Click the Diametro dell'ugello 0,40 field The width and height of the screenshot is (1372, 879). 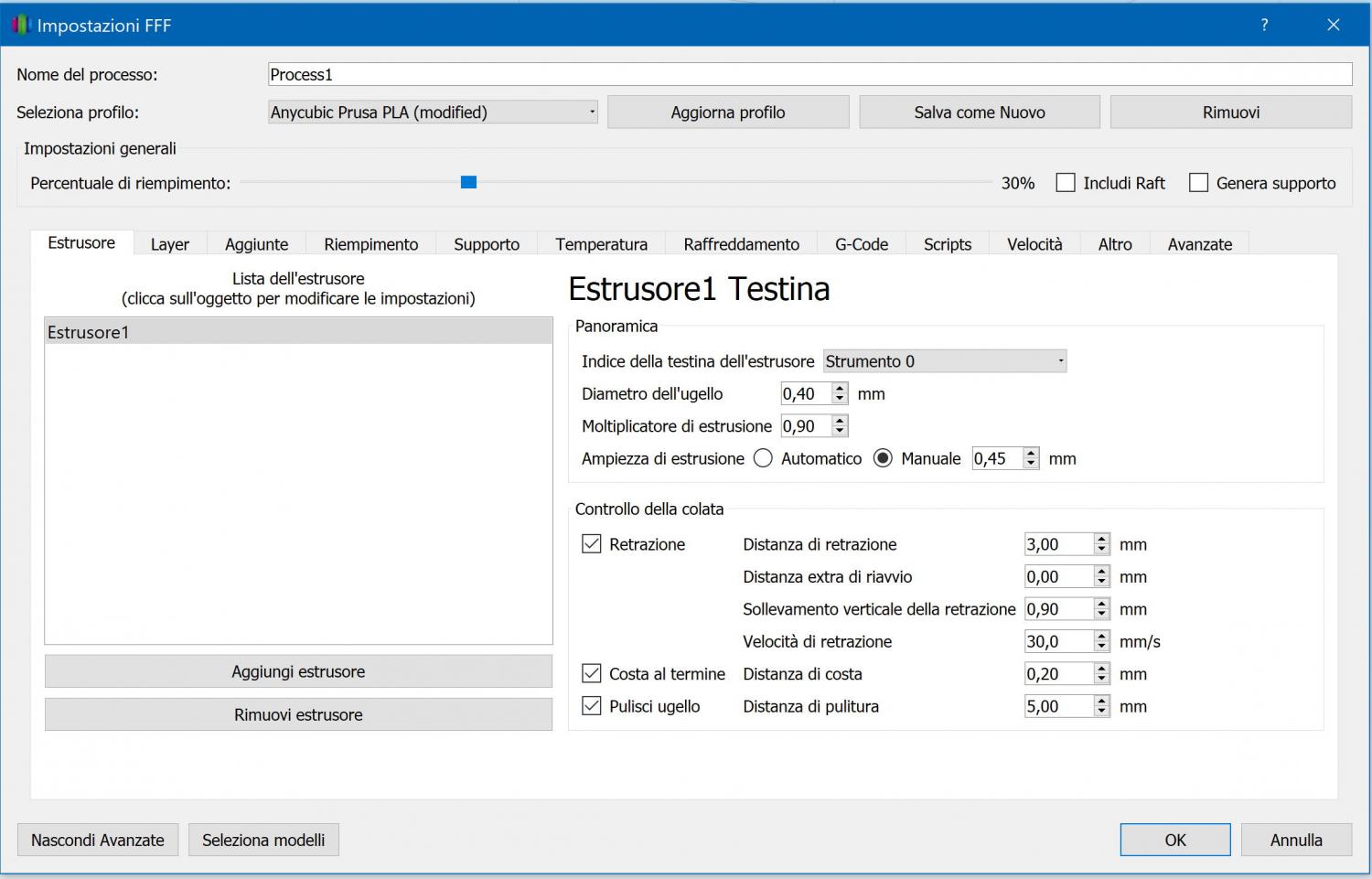806,394
